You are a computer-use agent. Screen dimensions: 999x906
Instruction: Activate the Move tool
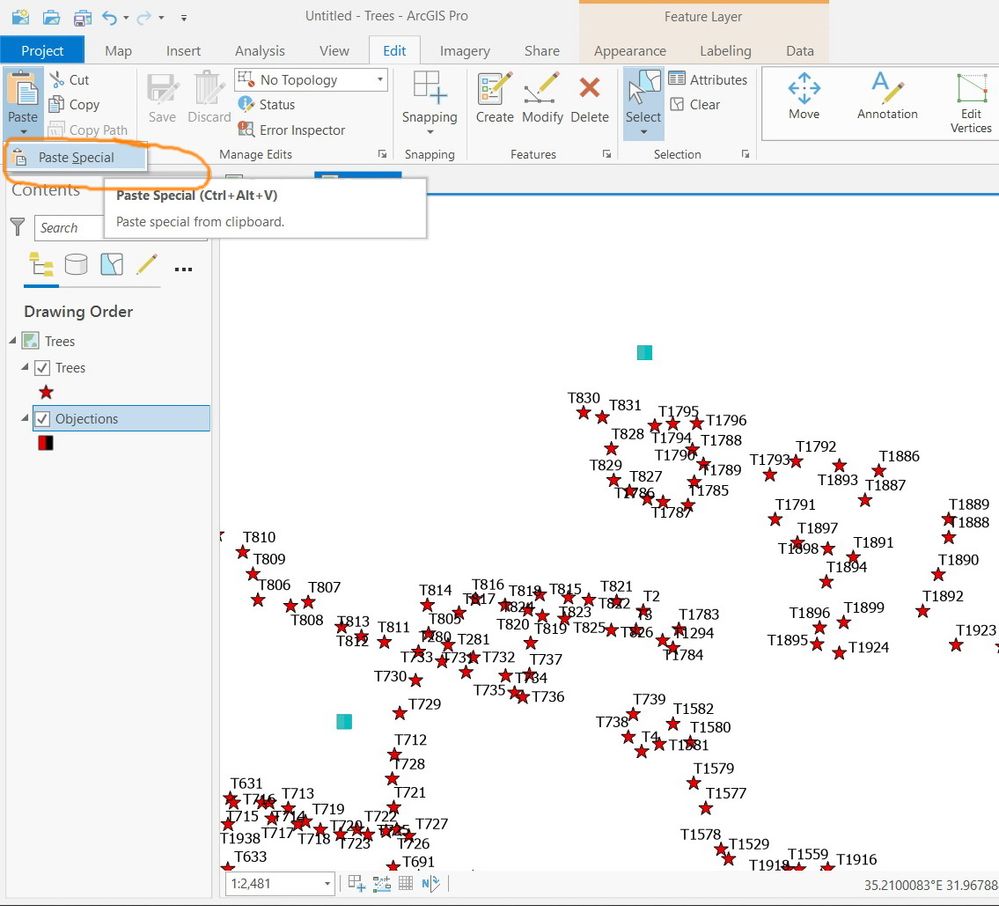coord(804,96)
